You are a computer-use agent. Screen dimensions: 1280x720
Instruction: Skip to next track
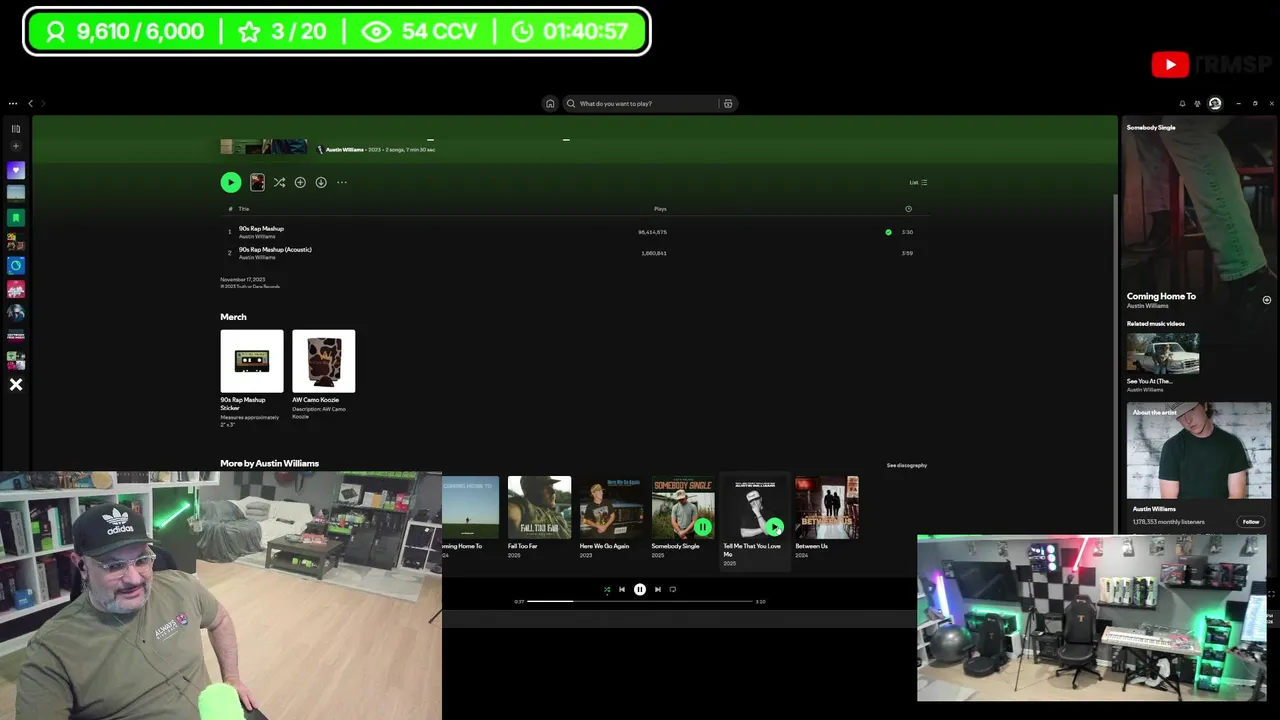[x=657, y=589]
